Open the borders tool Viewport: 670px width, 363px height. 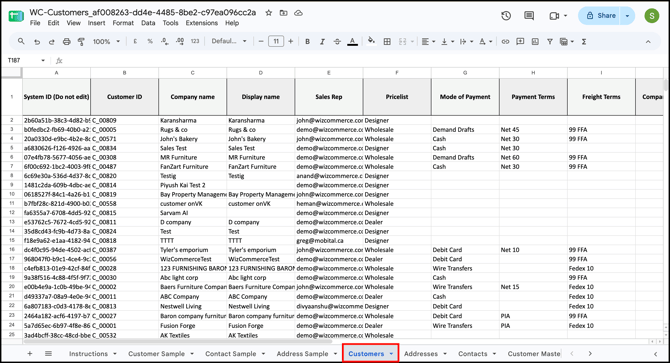387,41
